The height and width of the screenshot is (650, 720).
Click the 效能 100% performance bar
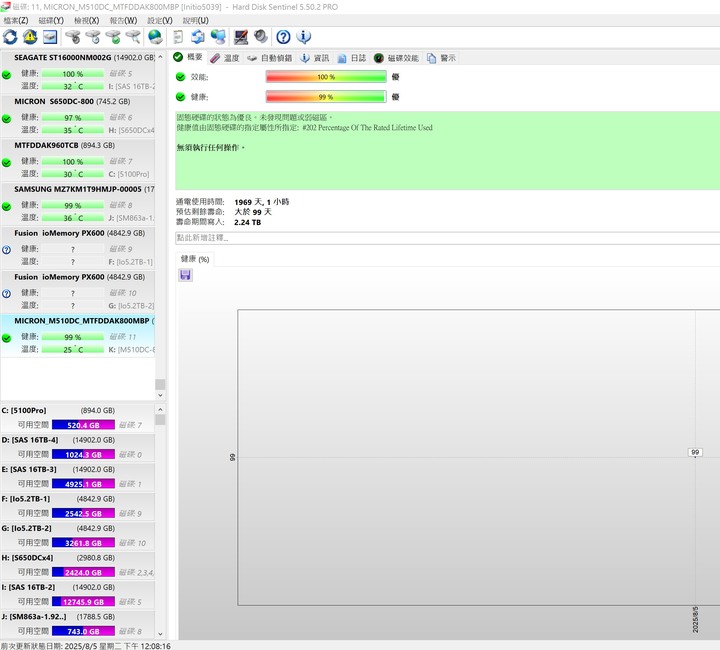(x=326, y=77)
